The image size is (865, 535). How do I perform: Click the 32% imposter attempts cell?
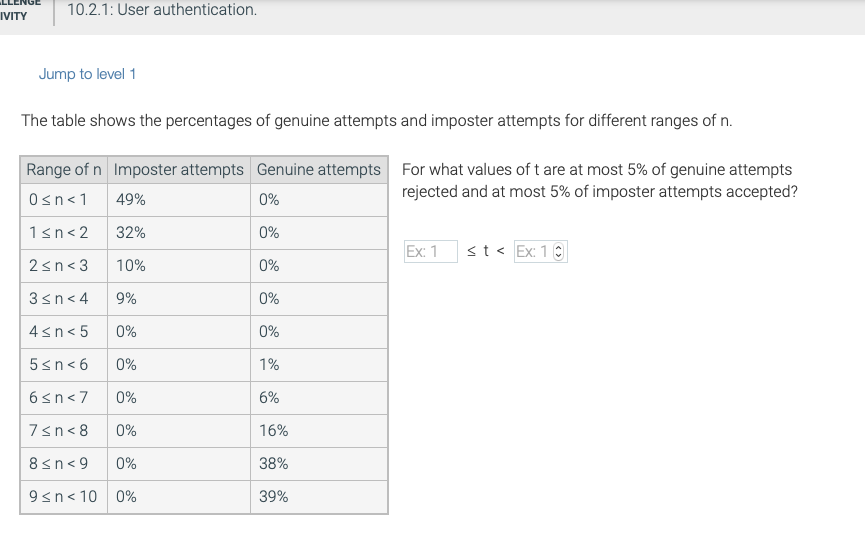[179, 233]
